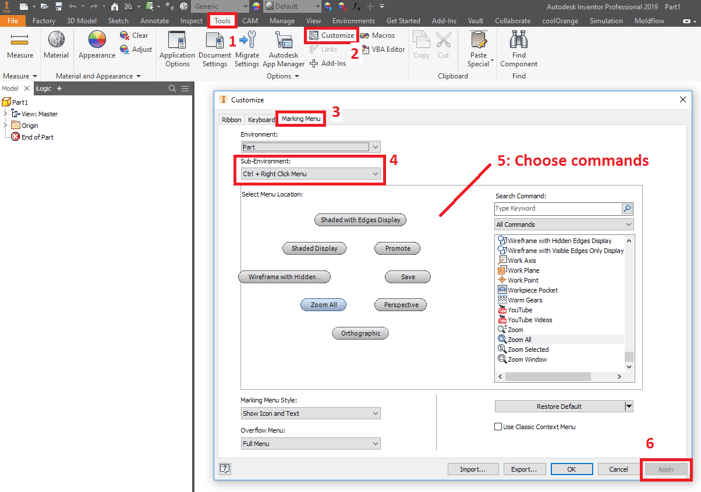Viewport: 701px width, 492px height.
Task: Open the appearance color sphere in quick access toolbar
Action: [256, 6]
